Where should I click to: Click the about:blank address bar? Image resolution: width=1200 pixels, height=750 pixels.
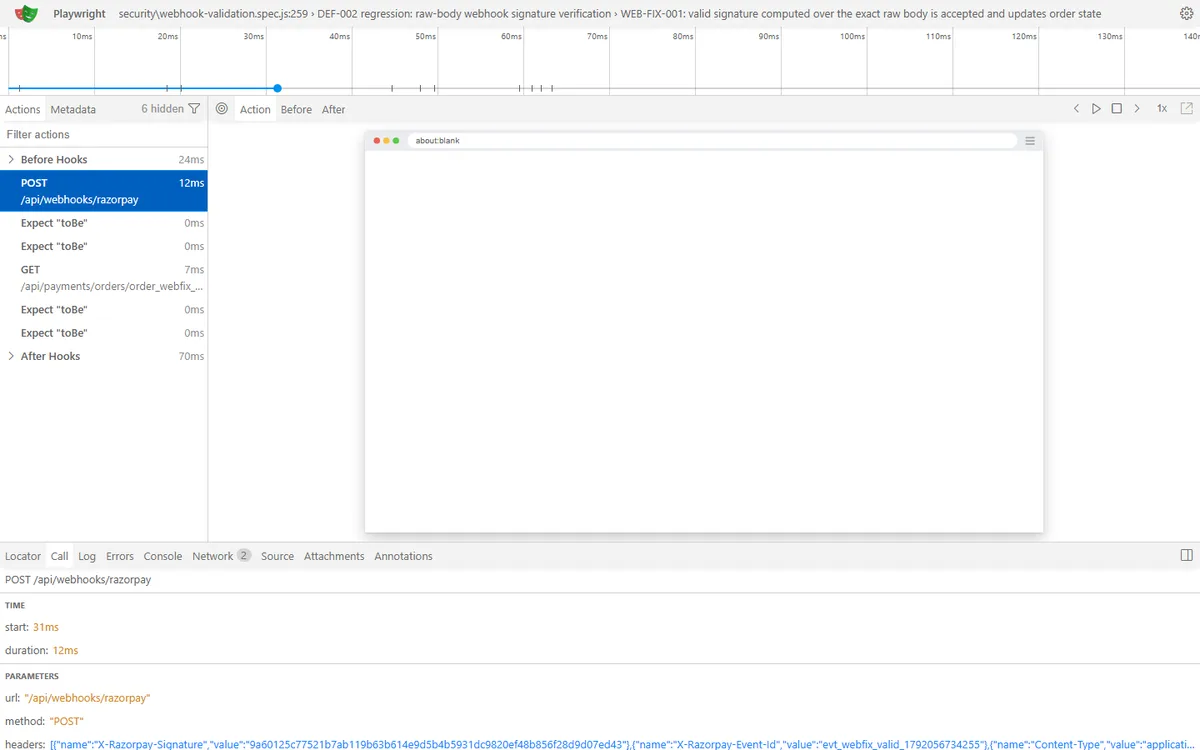click(711, 141)
